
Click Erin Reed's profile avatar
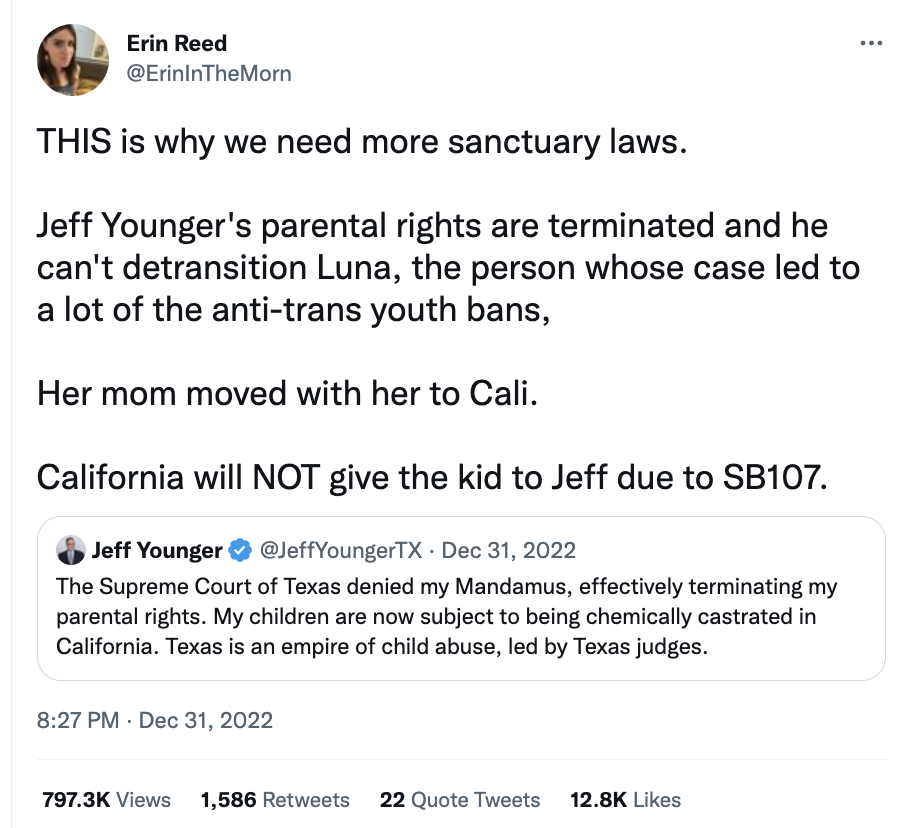[x=72, y=60]
